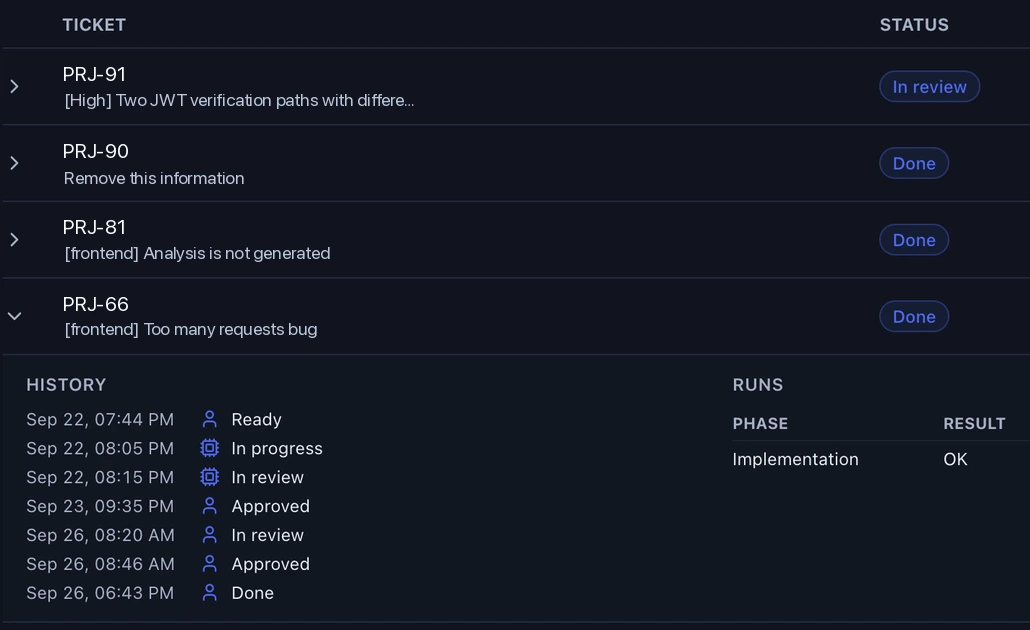Collapse the PRJ-66 ticket row
1030x630 pixels.
(14, 317)
